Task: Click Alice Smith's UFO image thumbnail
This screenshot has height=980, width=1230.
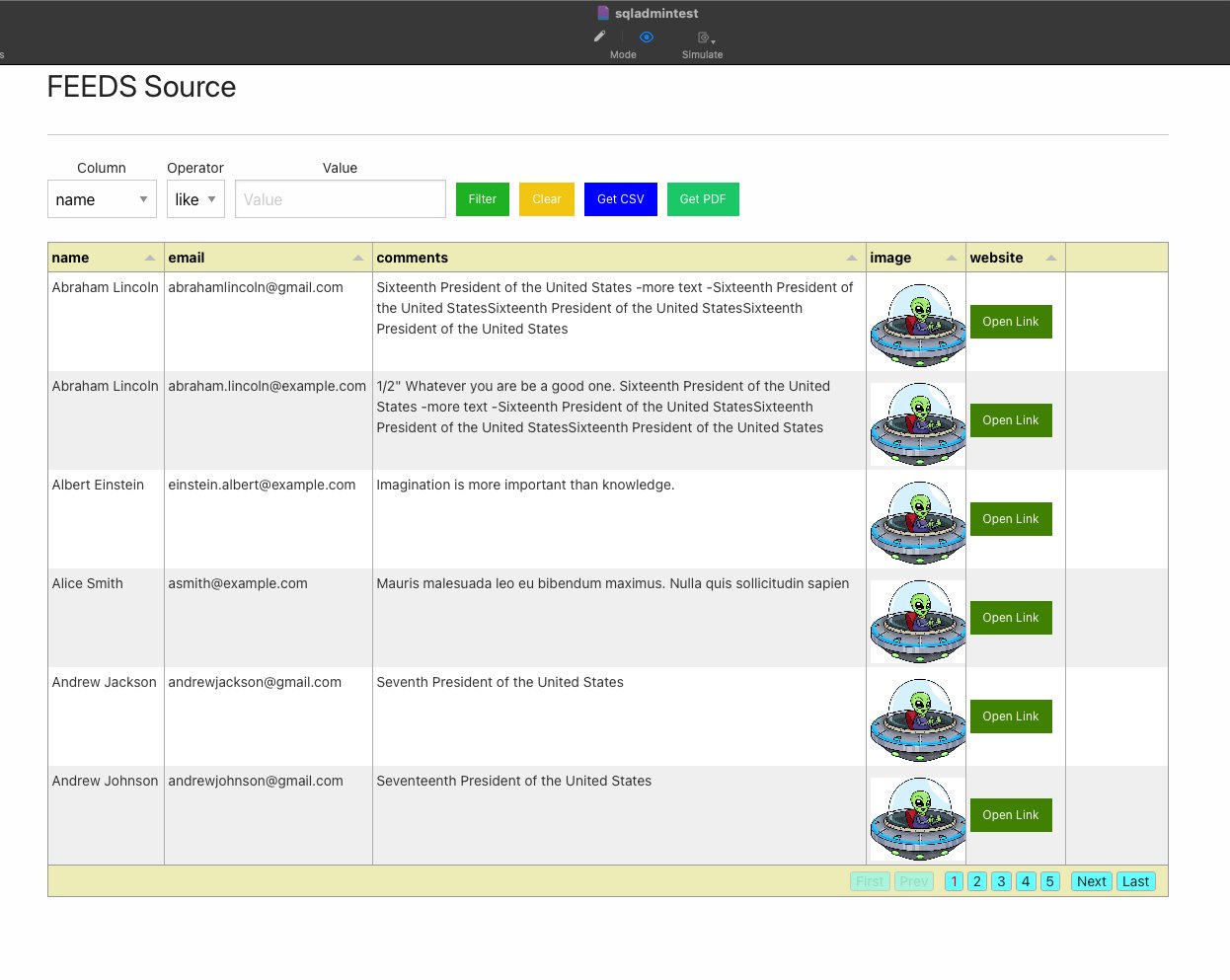Action: click(917, 621)
